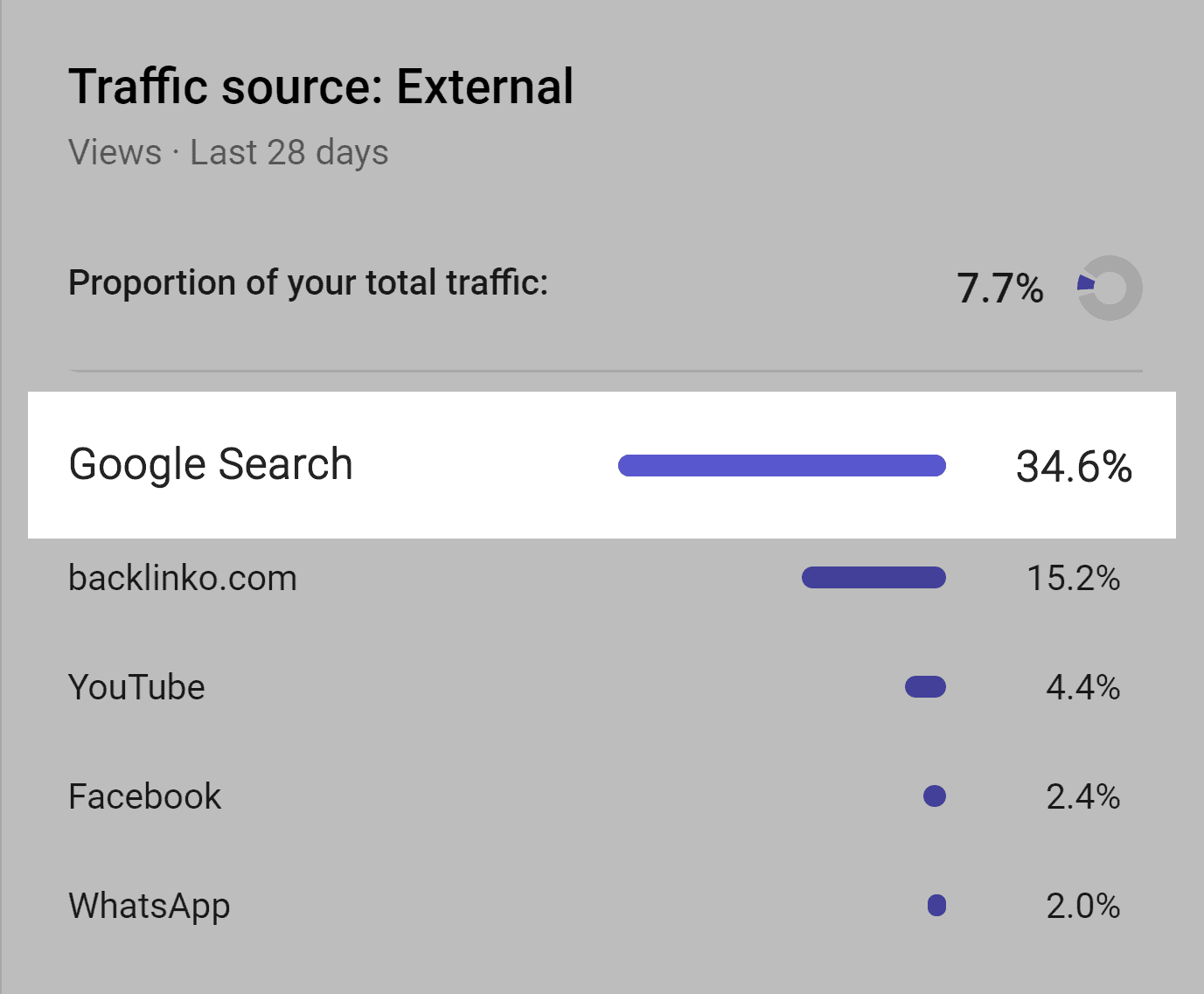Click the Facebook traffic bar

(934, 796)
